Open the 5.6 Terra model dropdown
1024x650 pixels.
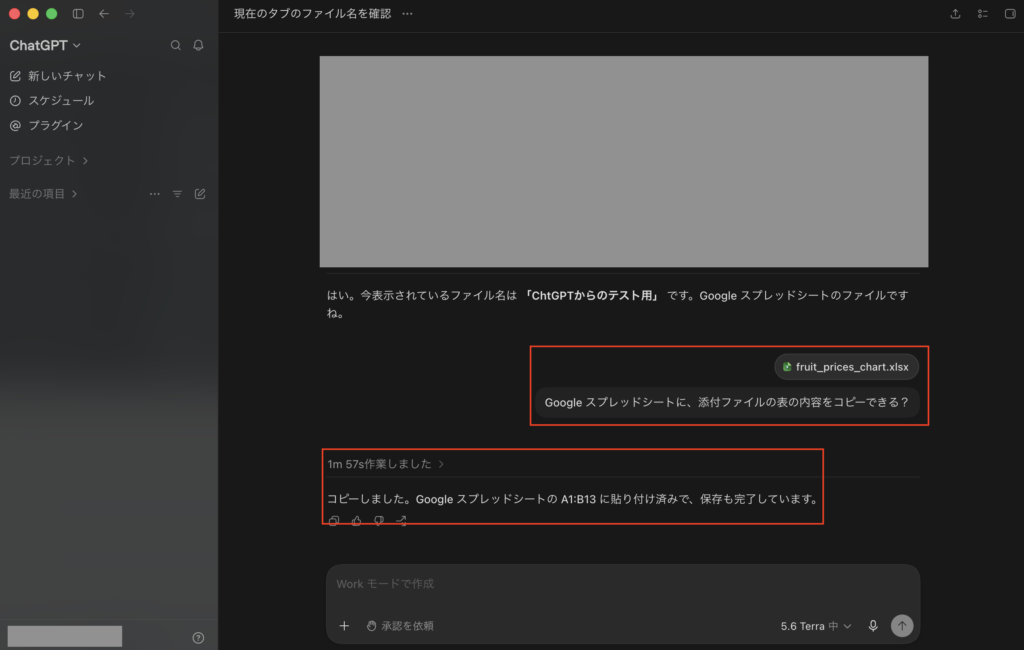pos(816,626)
